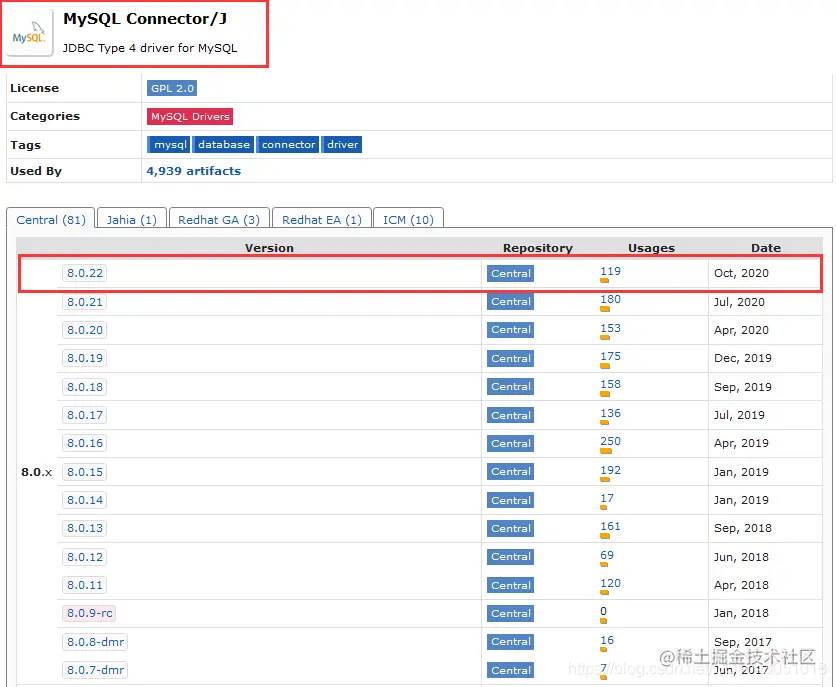Open the 16 usages link
The image size is (836, 687).
coord(607,640)
